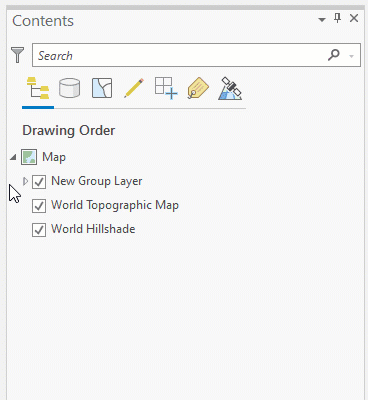Switch to List By Data Source icon
This screenshot has width=368, height=400.
[70, 88]
